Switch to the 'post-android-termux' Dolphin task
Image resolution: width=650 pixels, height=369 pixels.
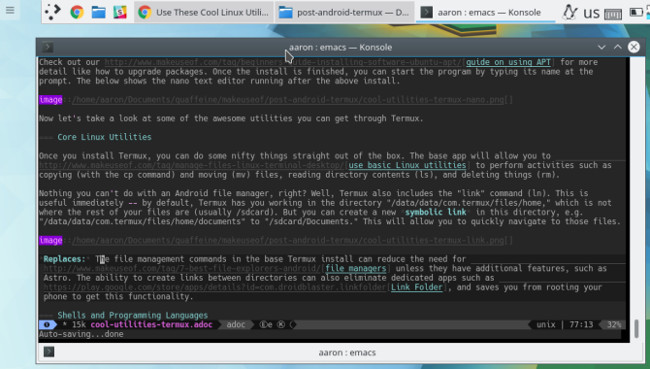pos(344,12)
